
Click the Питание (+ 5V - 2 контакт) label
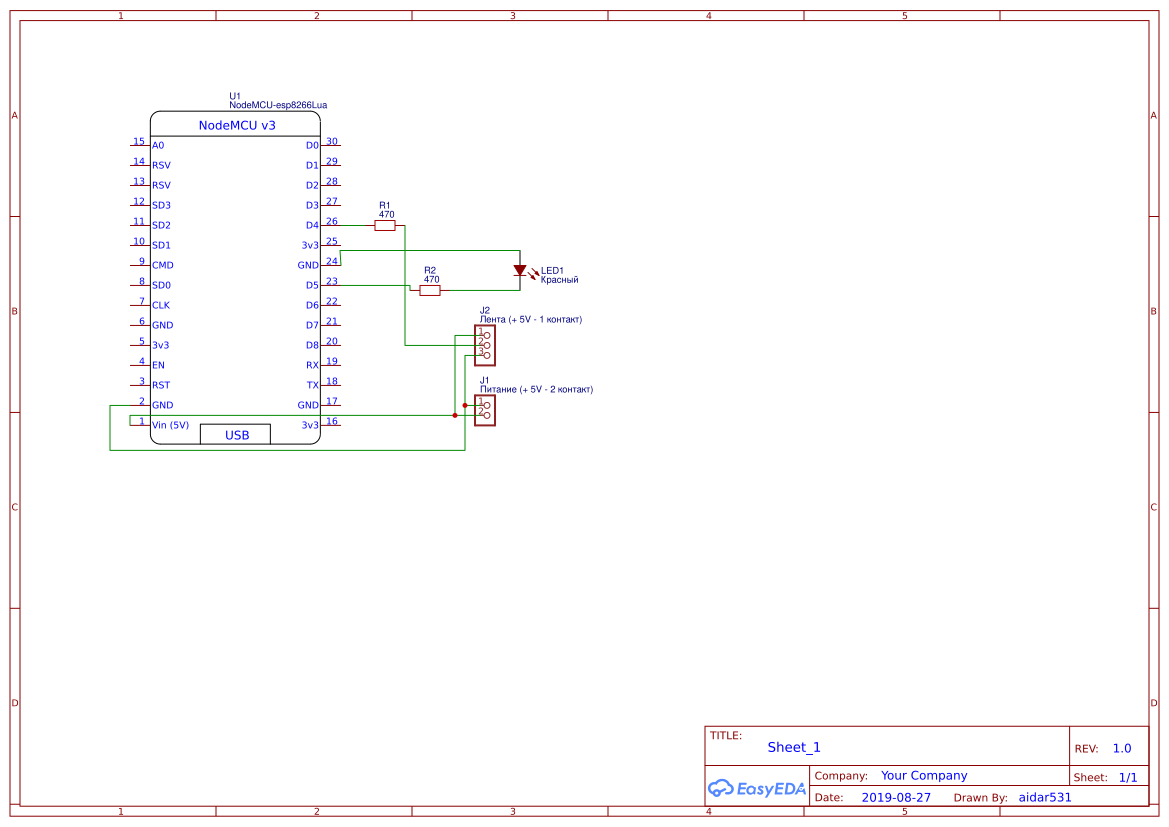click(536, 389)
